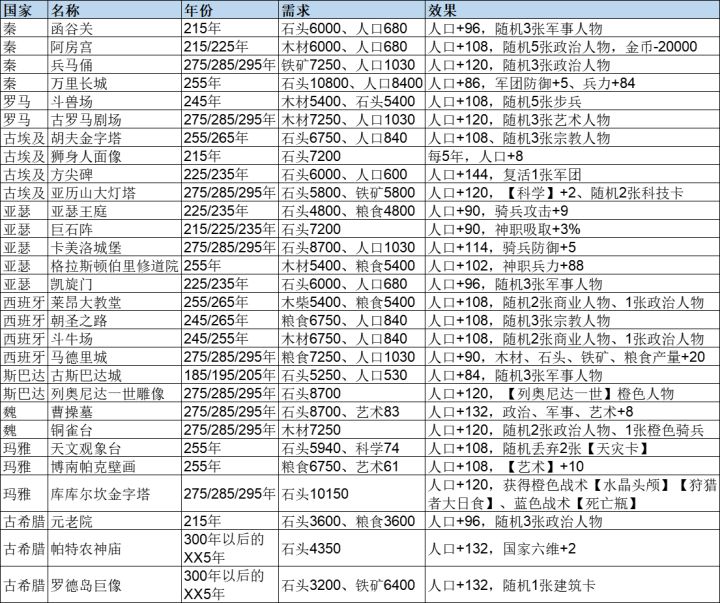Click the effect '人口+144，复活1张军团'

pos(572,175)
